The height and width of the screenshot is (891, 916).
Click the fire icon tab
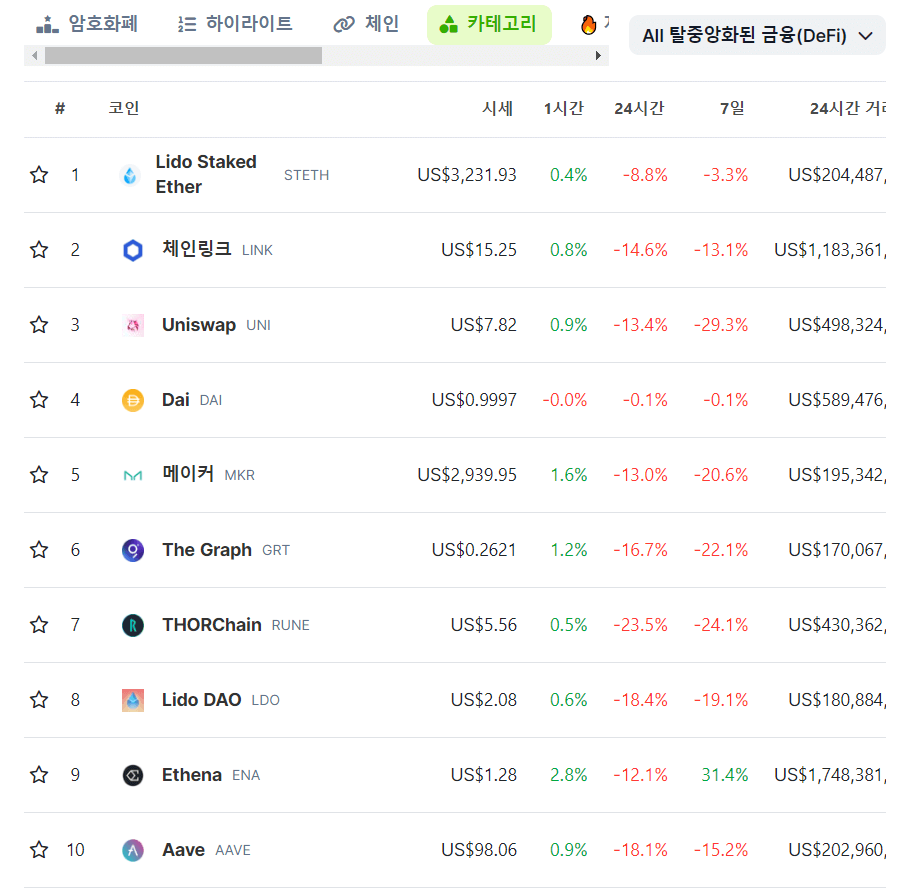[588, 25]
